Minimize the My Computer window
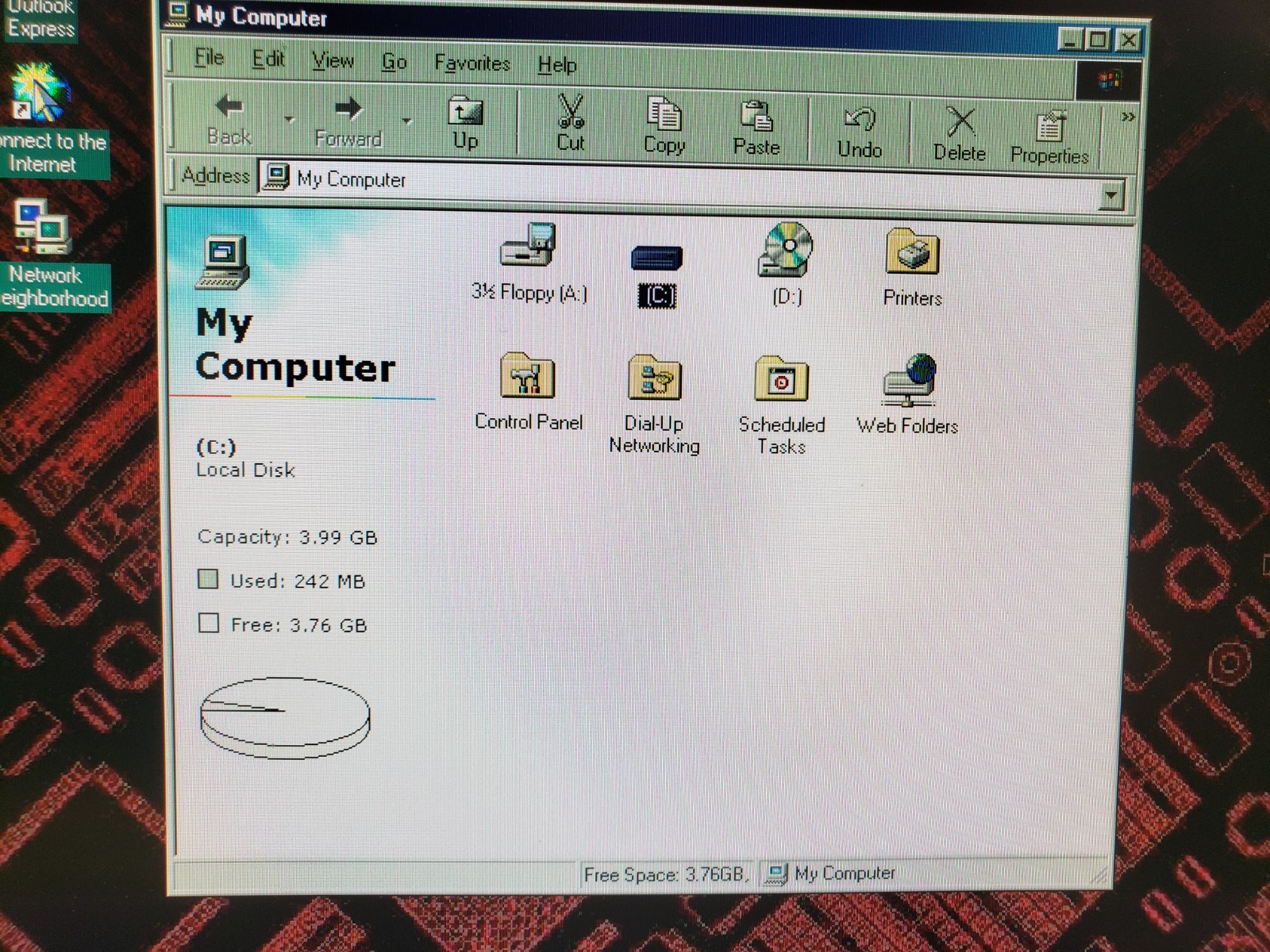 [1069, 38]
